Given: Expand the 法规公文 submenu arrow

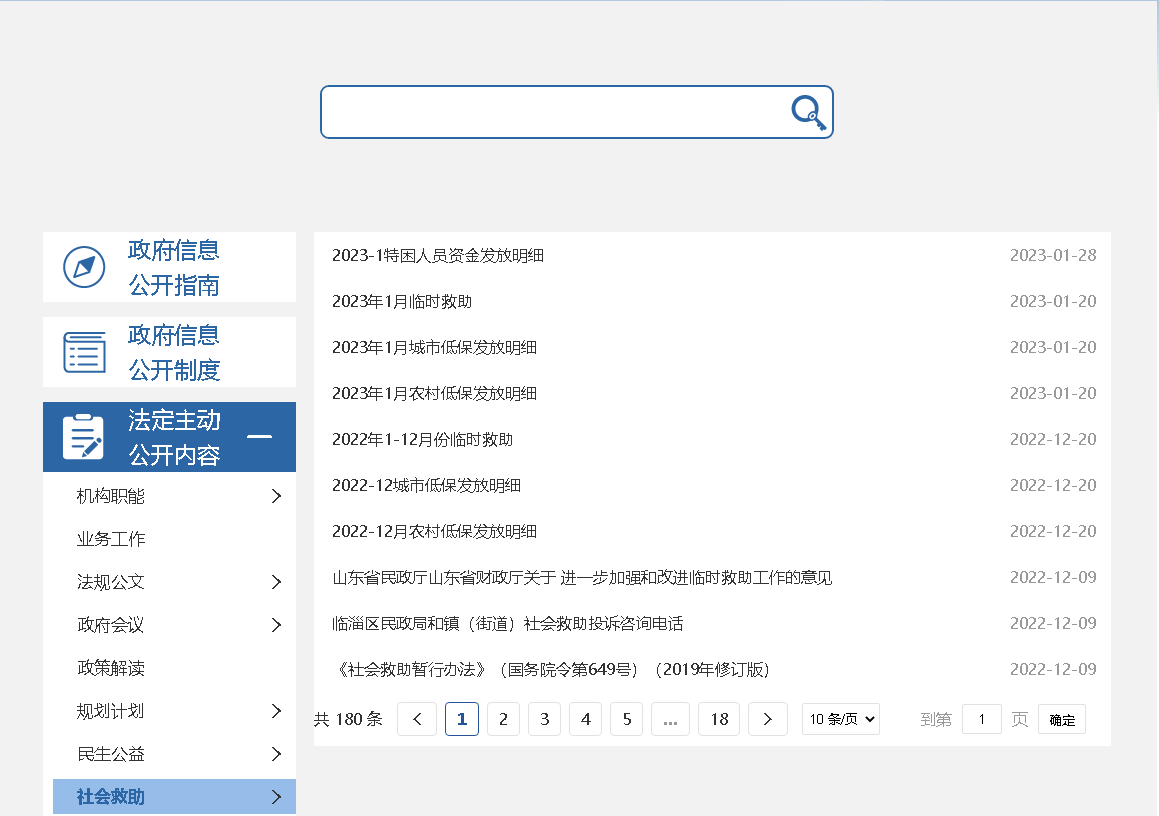Looking at the screenshot, I should (276, 582).
